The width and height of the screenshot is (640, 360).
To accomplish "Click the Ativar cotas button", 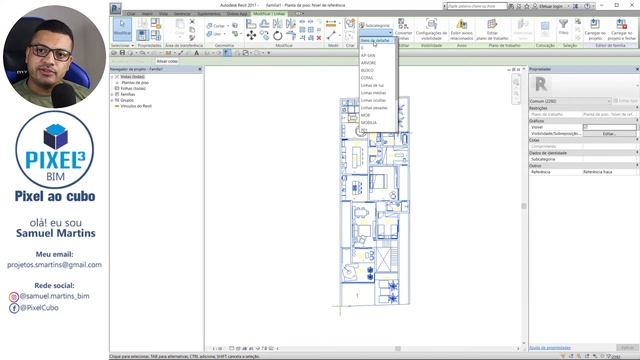I will tap(167, 61).
